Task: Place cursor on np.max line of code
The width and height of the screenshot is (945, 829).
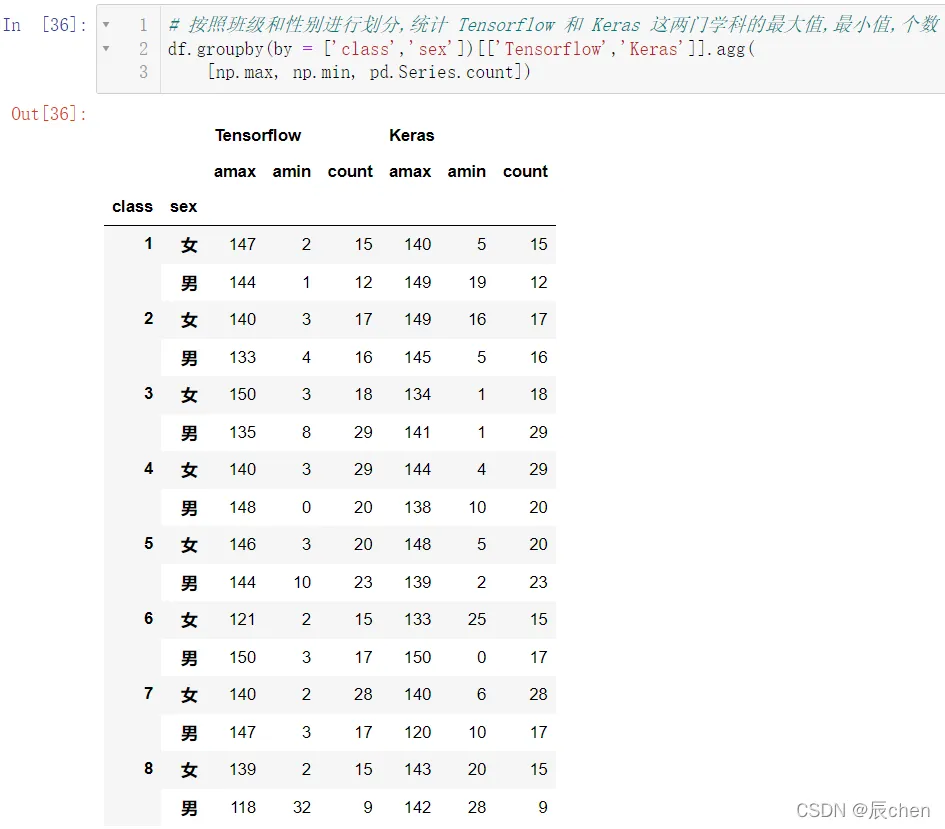Action: pos(369,72)
